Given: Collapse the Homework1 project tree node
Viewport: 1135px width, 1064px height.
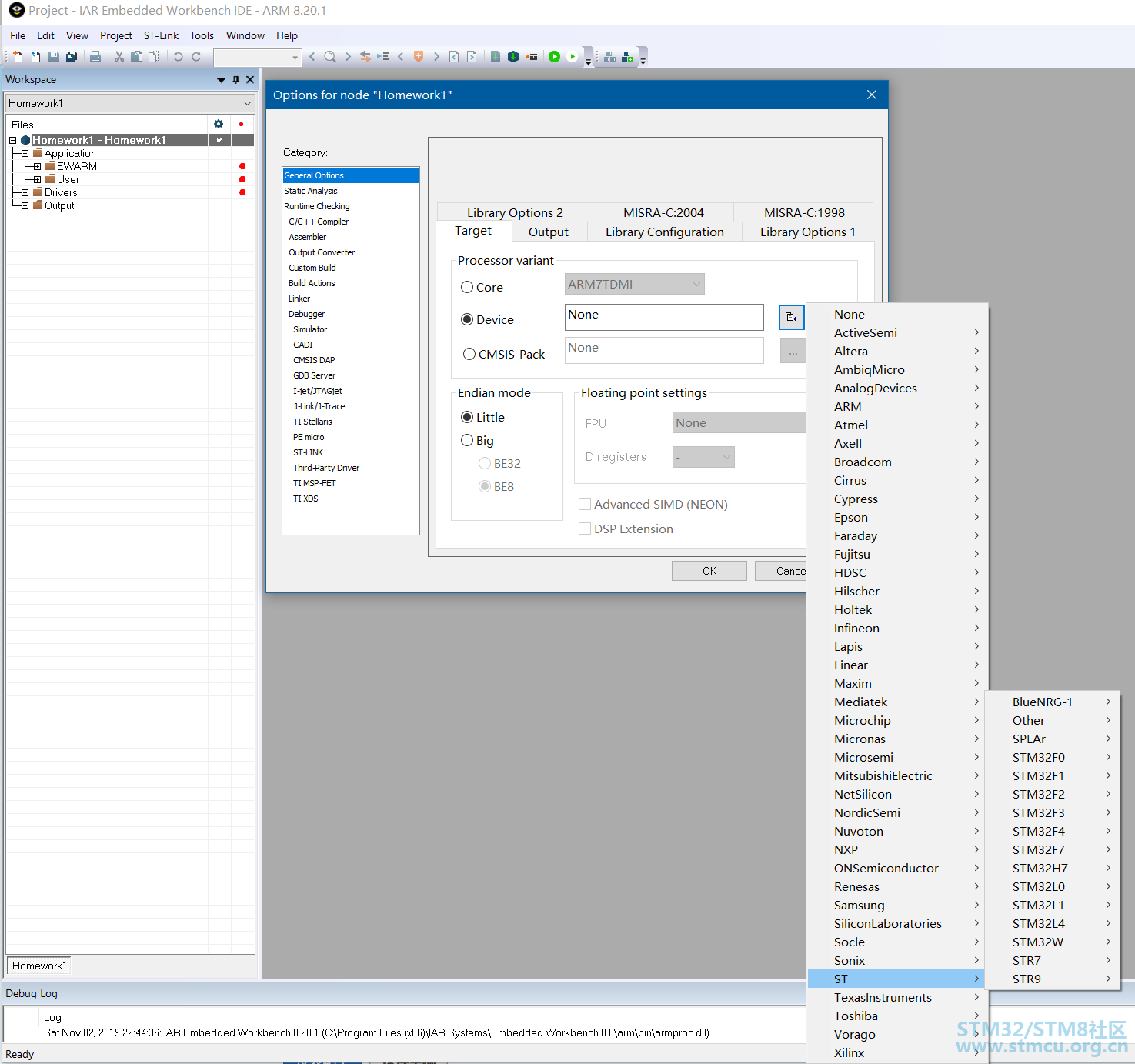Looking at the screenshot, I should pyautogui.click(x=13, y=140).
